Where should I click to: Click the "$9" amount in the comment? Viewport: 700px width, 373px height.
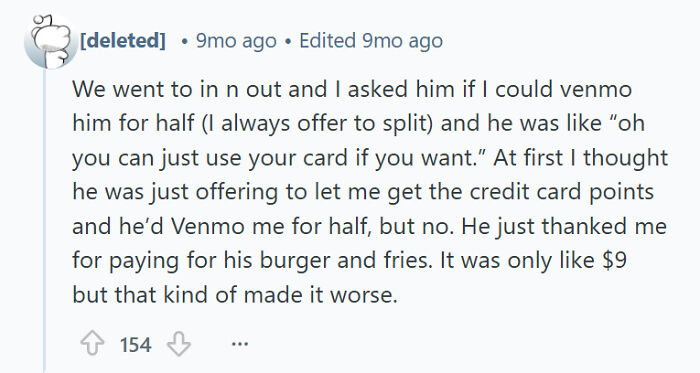pos(615,261)
